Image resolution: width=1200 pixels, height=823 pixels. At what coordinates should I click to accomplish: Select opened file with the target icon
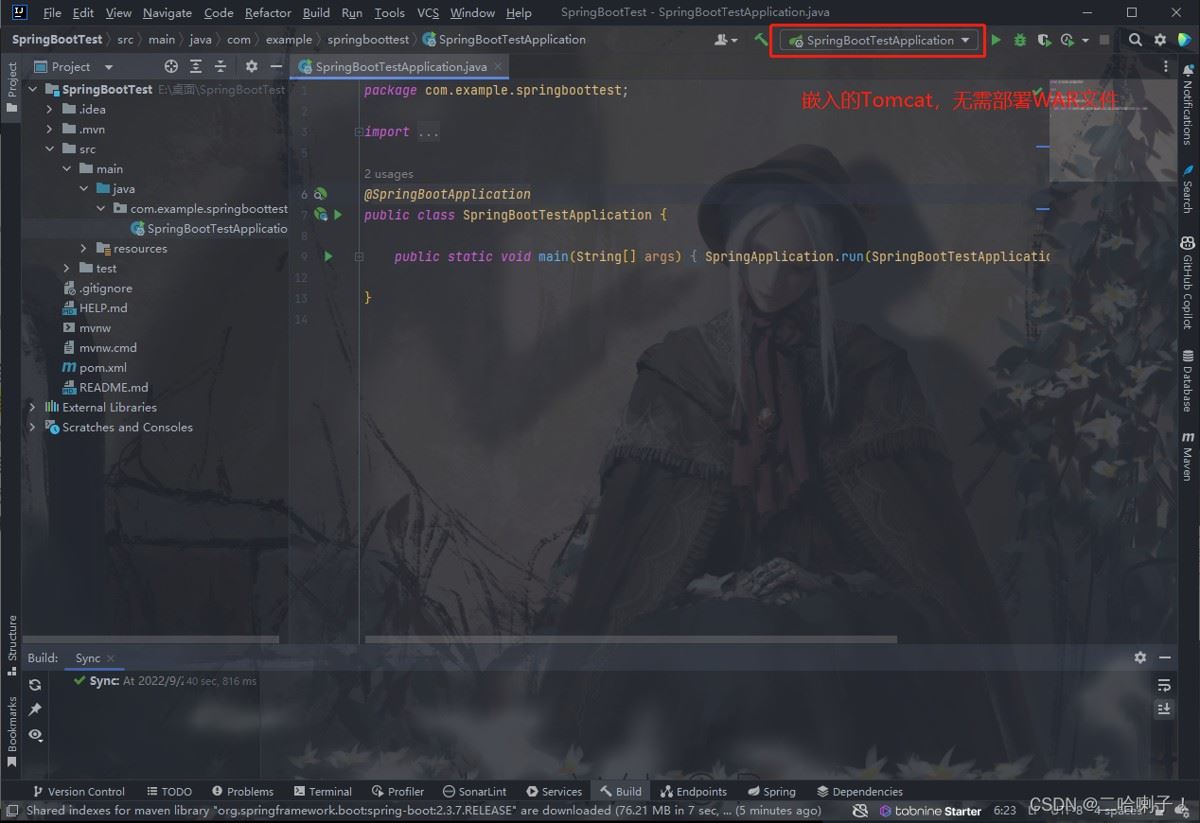171,66
